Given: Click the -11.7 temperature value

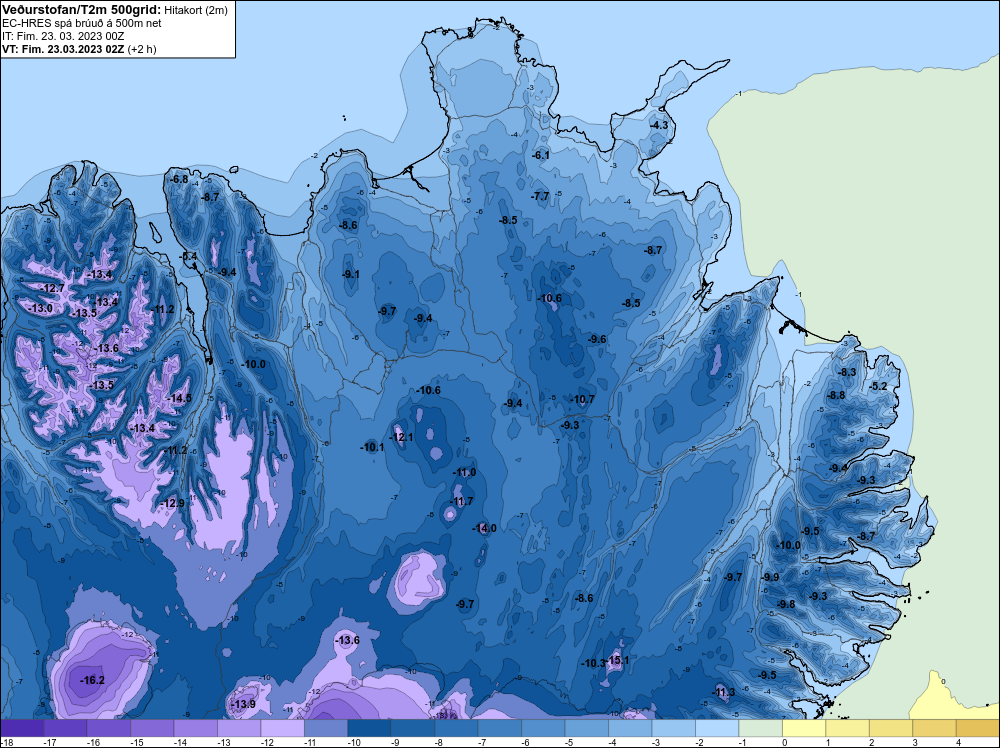Looking at the screenshot, I should pyautogui.click(x=462, y=501).
